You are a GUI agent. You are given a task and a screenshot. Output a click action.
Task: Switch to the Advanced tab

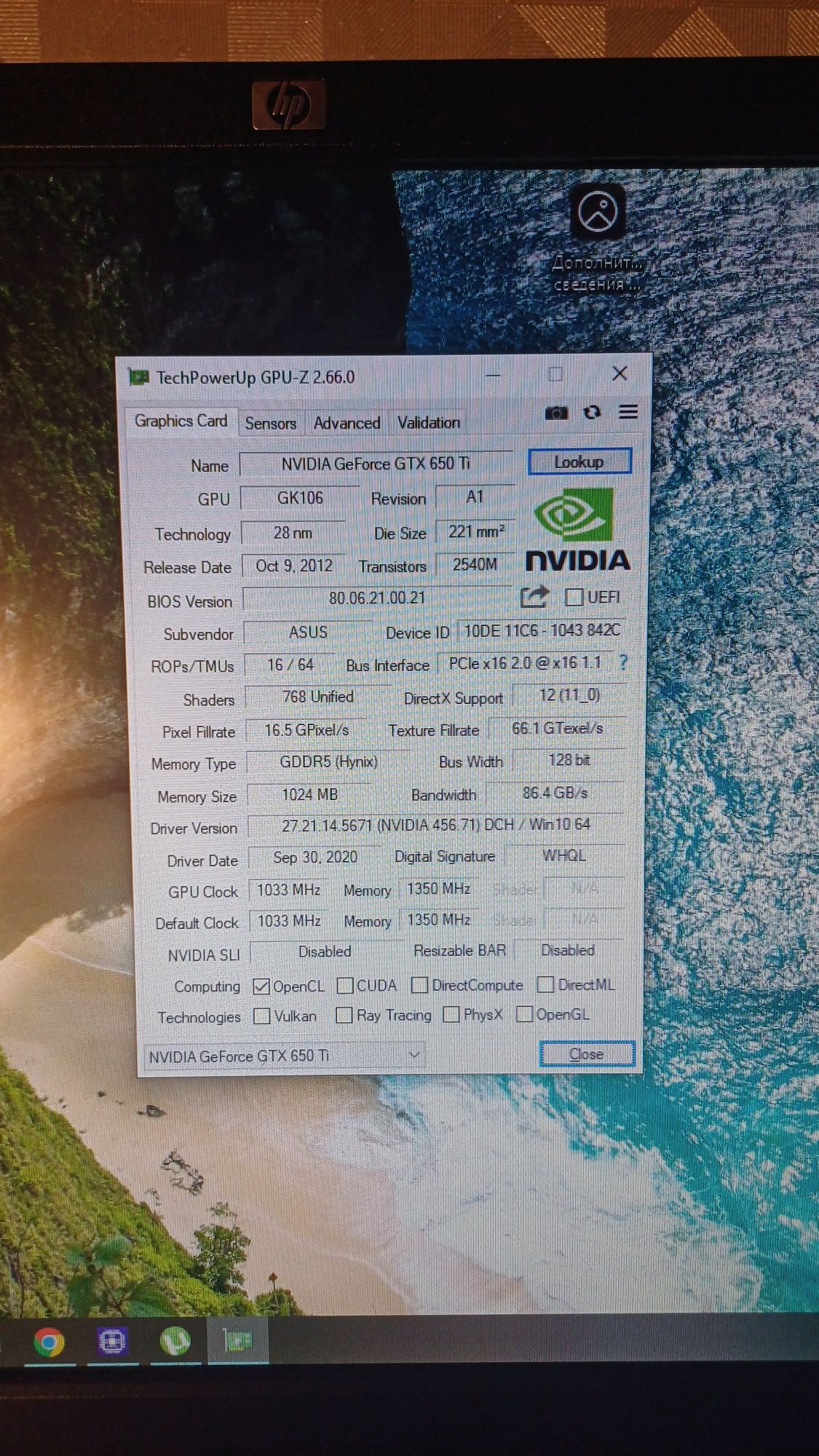[347, 422]
